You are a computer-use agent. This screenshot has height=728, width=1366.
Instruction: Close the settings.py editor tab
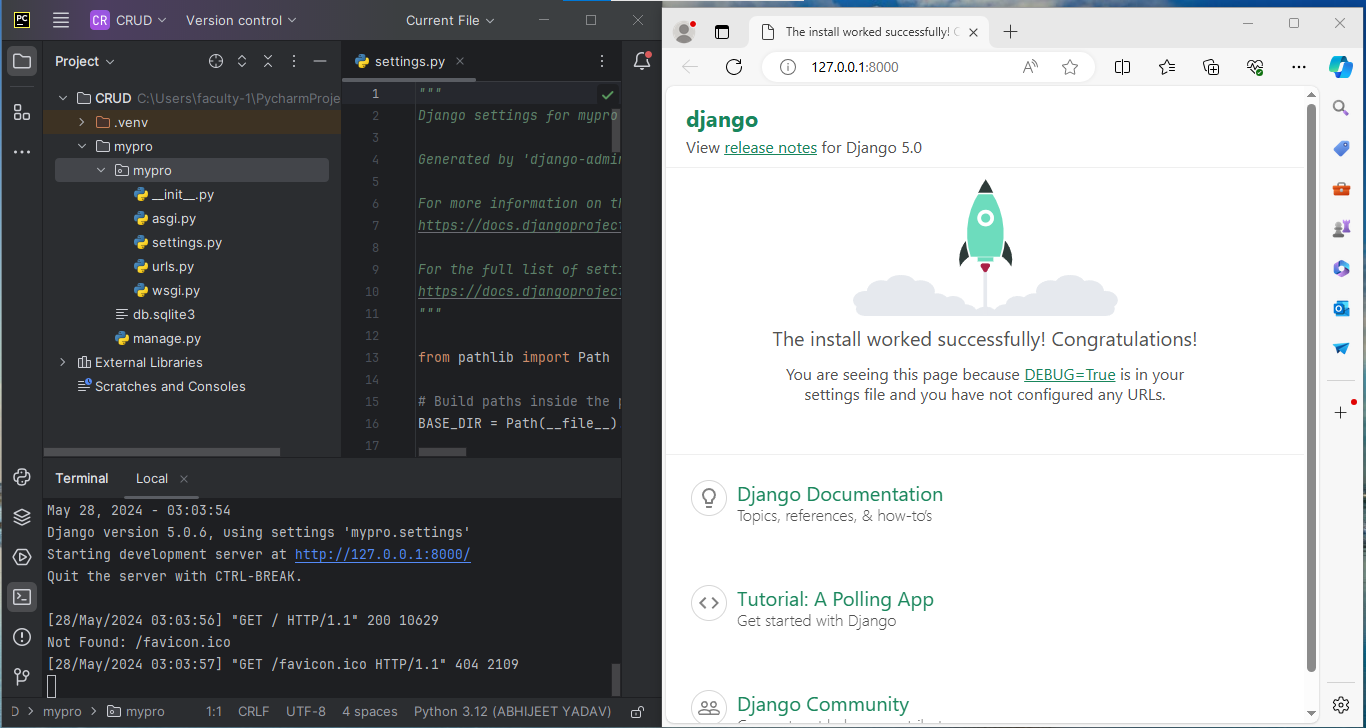click(x=460, y=61)
